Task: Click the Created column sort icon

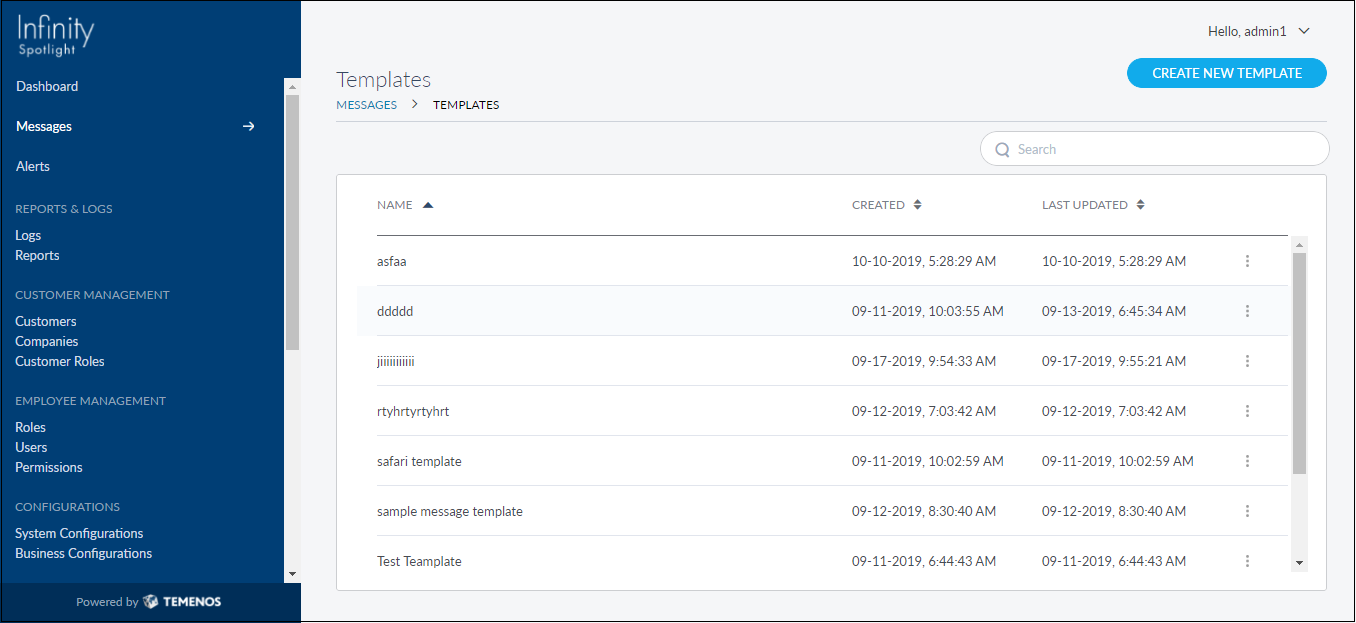Action: (917, 205)
